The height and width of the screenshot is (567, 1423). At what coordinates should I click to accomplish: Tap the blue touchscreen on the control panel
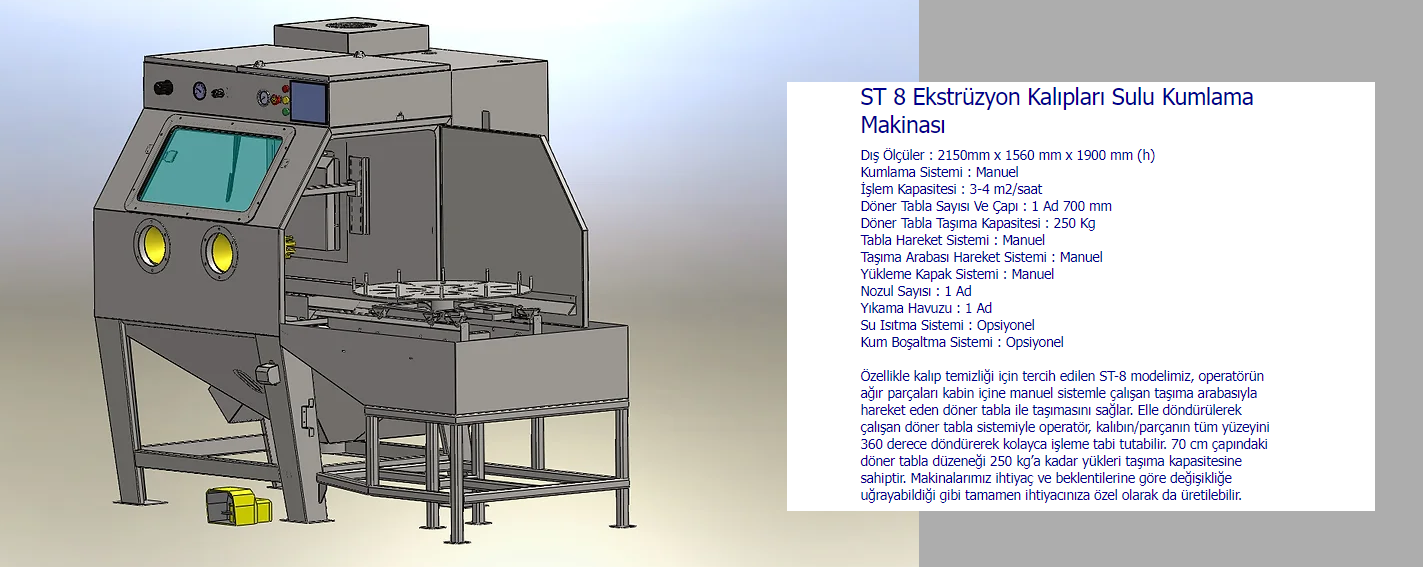[x=307, y=102]
